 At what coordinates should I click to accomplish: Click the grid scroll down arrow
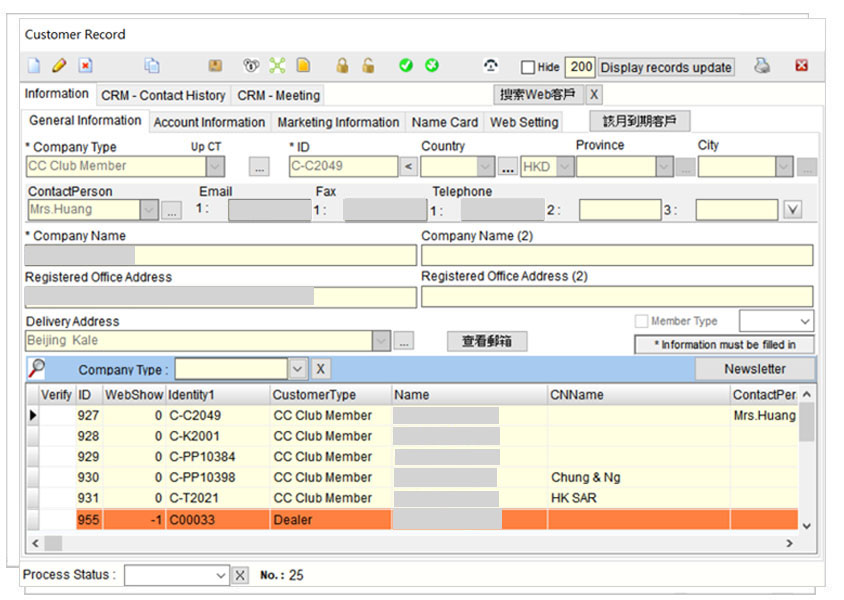tap(806, 526)
